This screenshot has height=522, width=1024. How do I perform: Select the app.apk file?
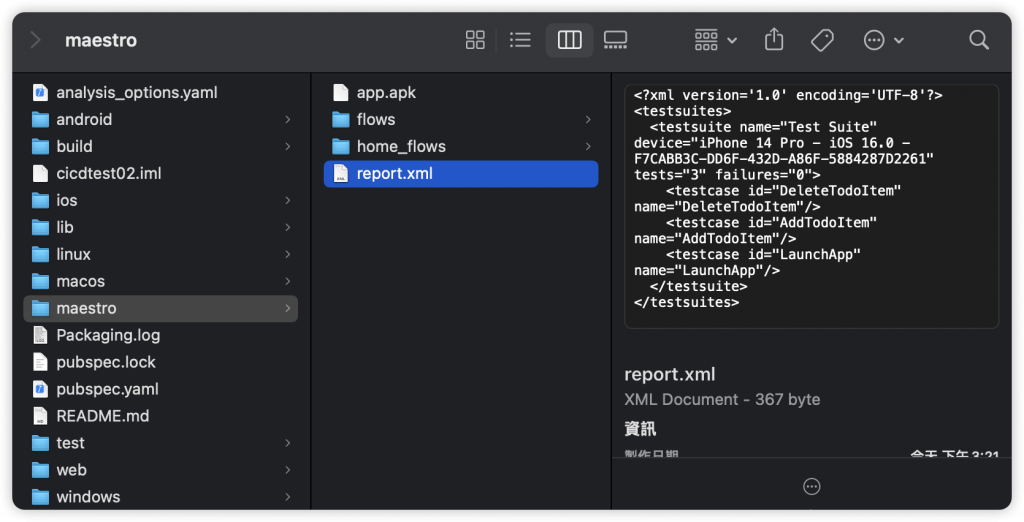[461, 93]
